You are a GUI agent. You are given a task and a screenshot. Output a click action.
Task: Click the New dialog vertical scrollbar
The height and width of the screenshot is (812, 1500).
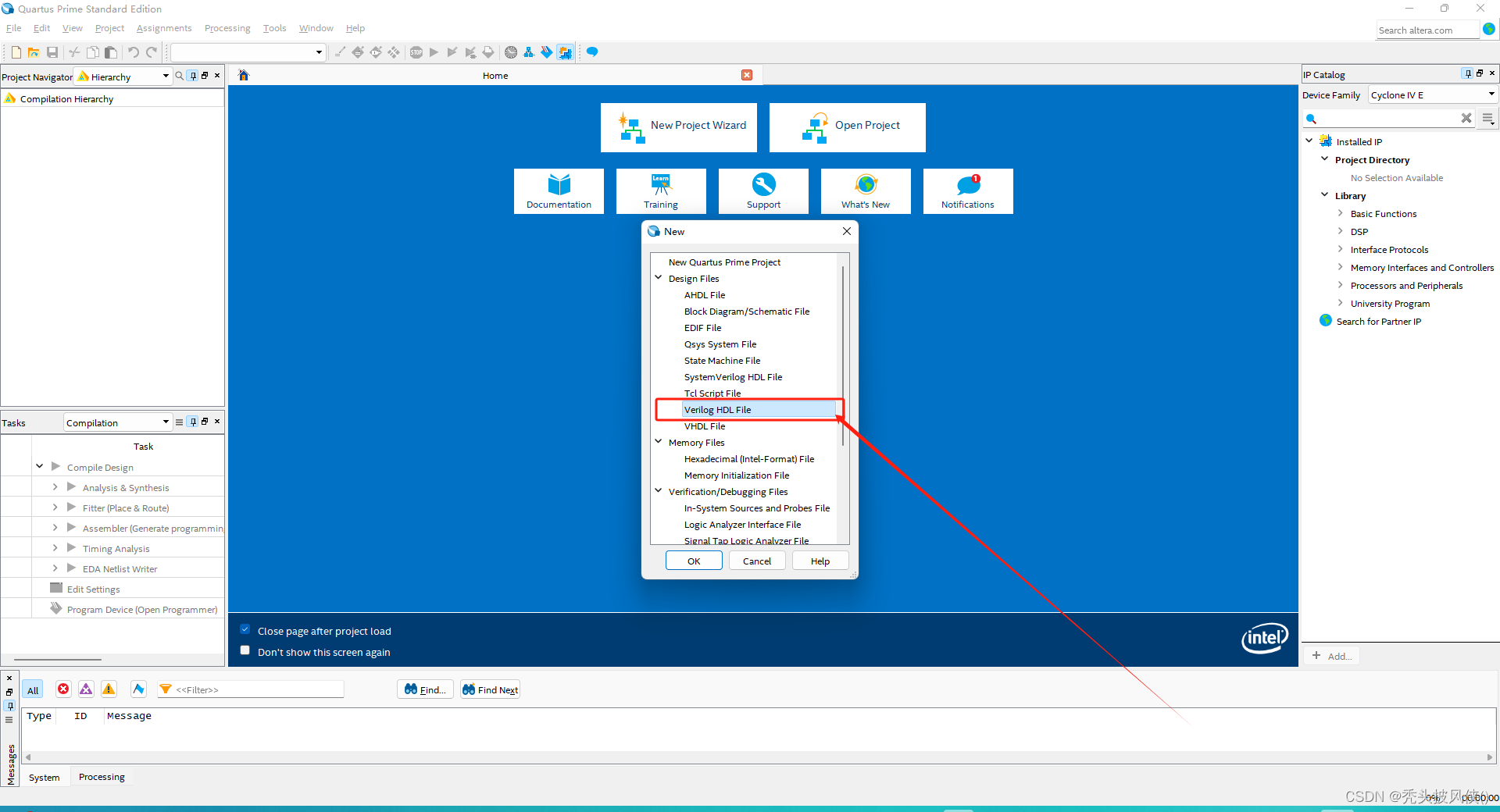tap(843, 355)
